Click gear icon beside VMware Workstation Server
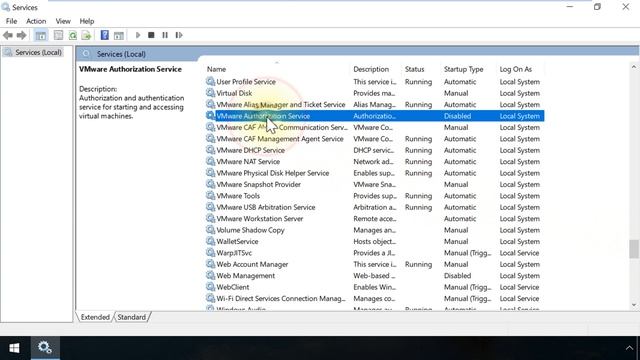 210,219
